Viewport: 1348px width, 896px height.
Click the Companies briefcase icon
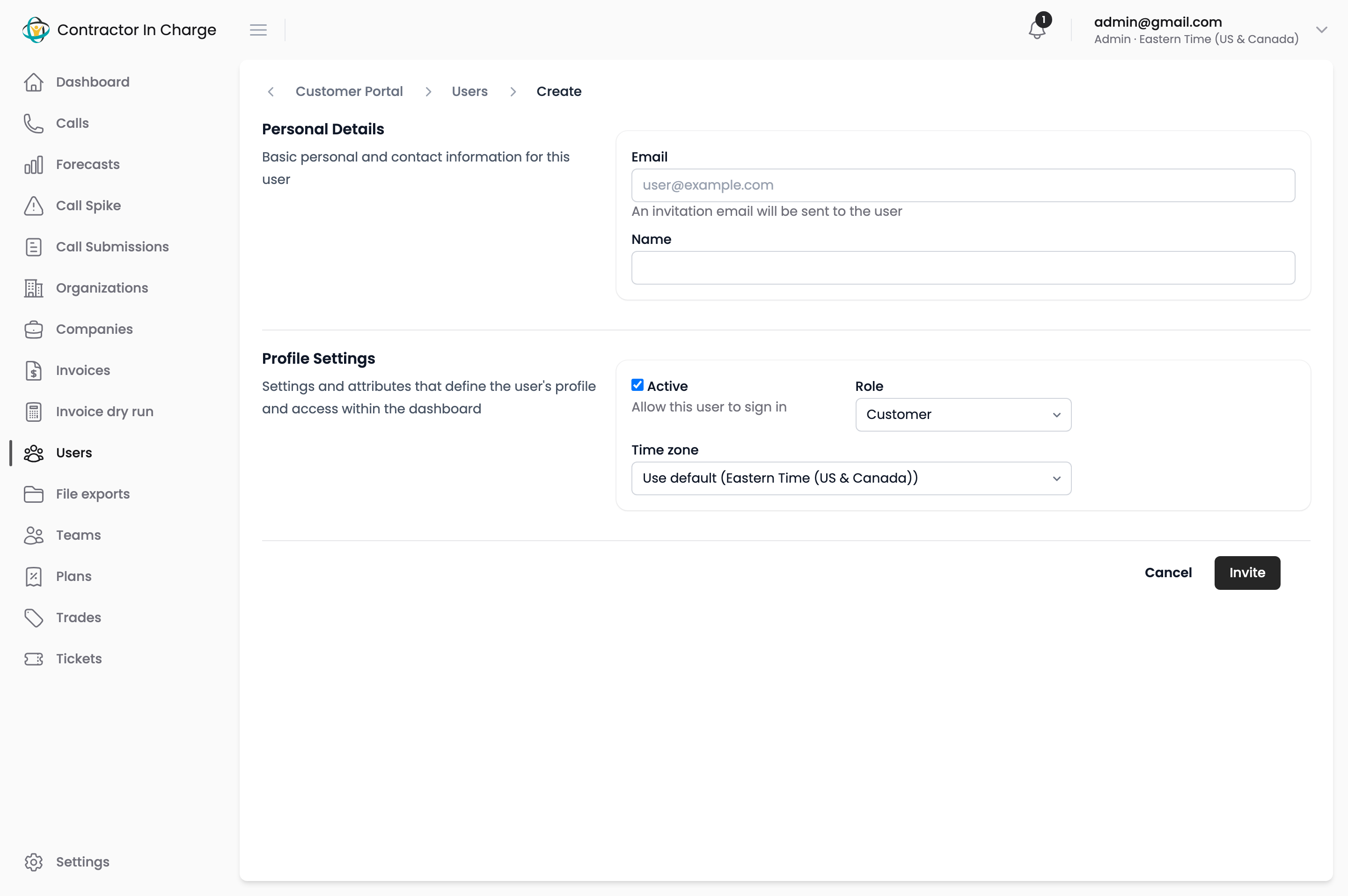[x=34, y=329]
